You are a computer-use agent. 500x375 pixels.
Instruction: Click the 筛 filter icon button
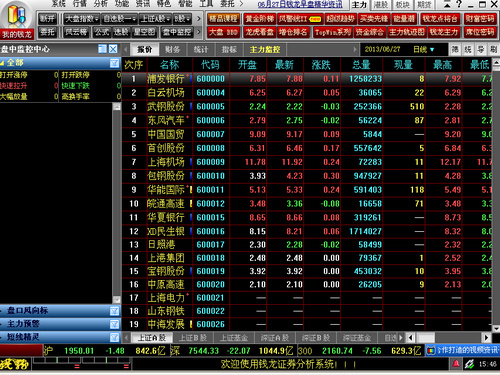[x=455, y=50]
